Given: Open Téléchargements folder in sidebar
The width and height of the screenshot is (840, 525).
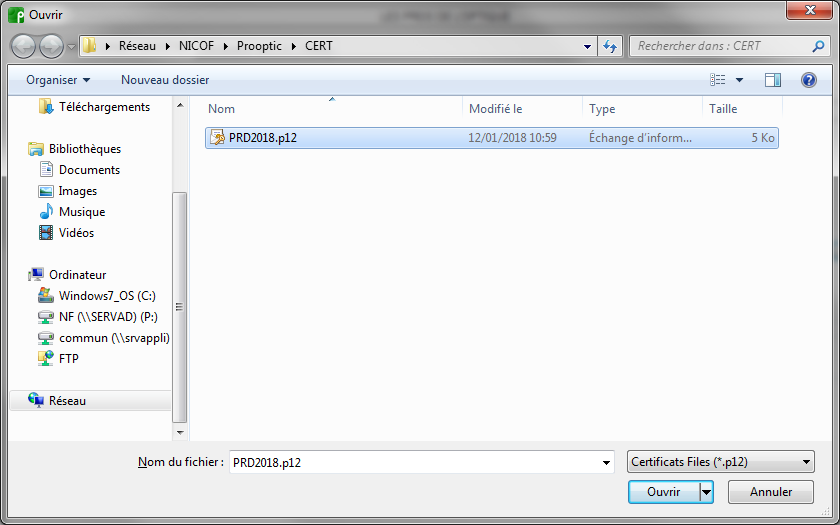Looking at the screenshot, I should [94, 107].
